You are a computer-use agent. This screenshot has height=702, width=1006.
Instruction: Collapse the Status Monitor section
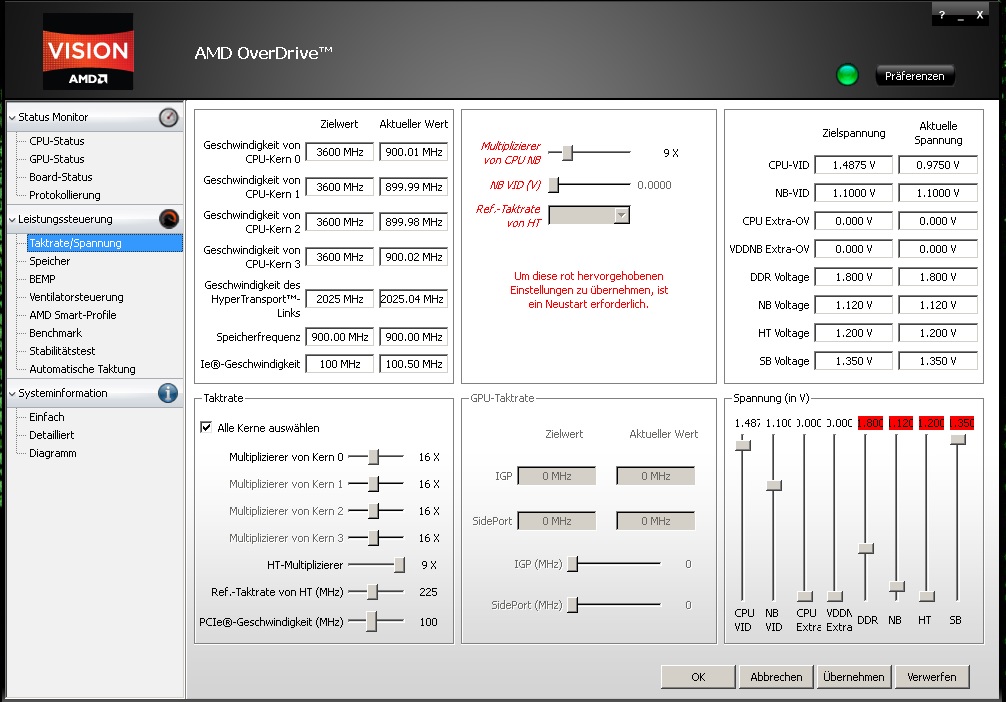coord(12,117)
